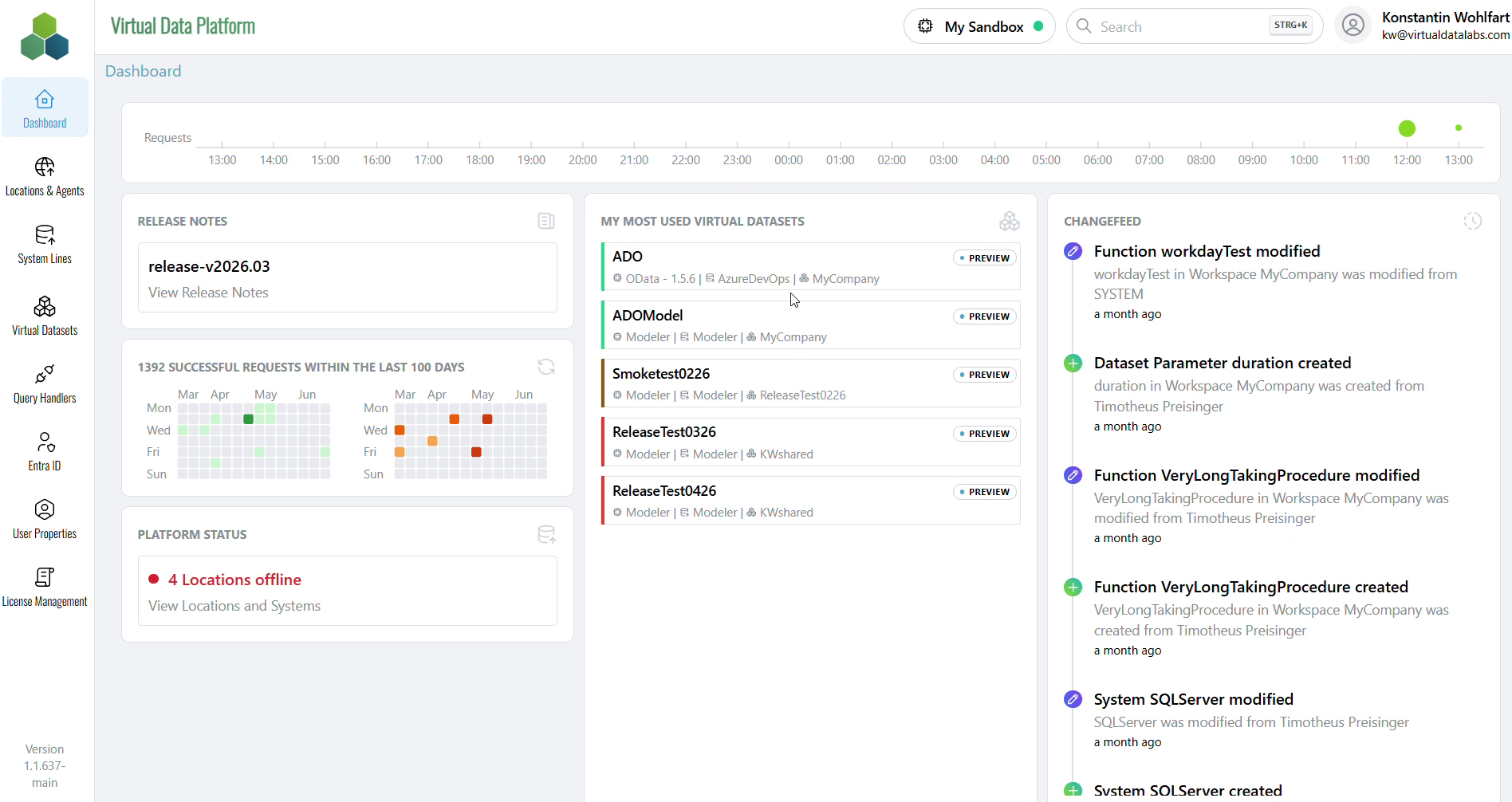This screenshot has width=1512, height=802.
Task: Click the kw@virtualdatalabs.com email text
Action: pos(1445,35)
